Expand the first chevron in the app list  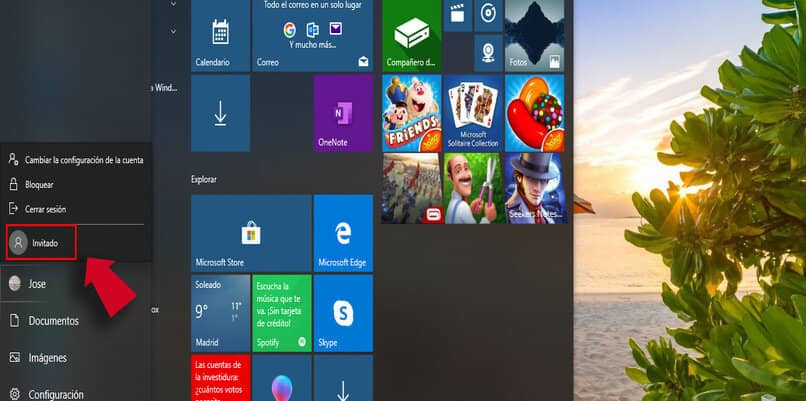tap(173, 5)
